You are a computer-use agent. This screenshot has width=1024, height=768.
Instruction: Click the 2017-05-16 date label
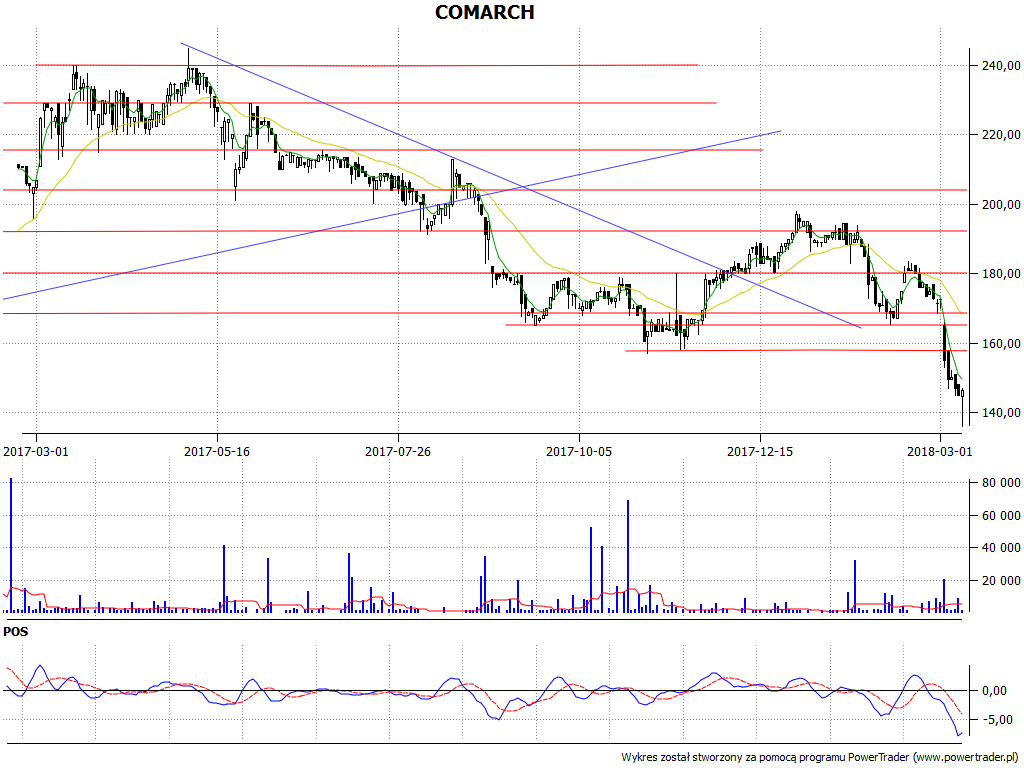(x=217, y=451)
